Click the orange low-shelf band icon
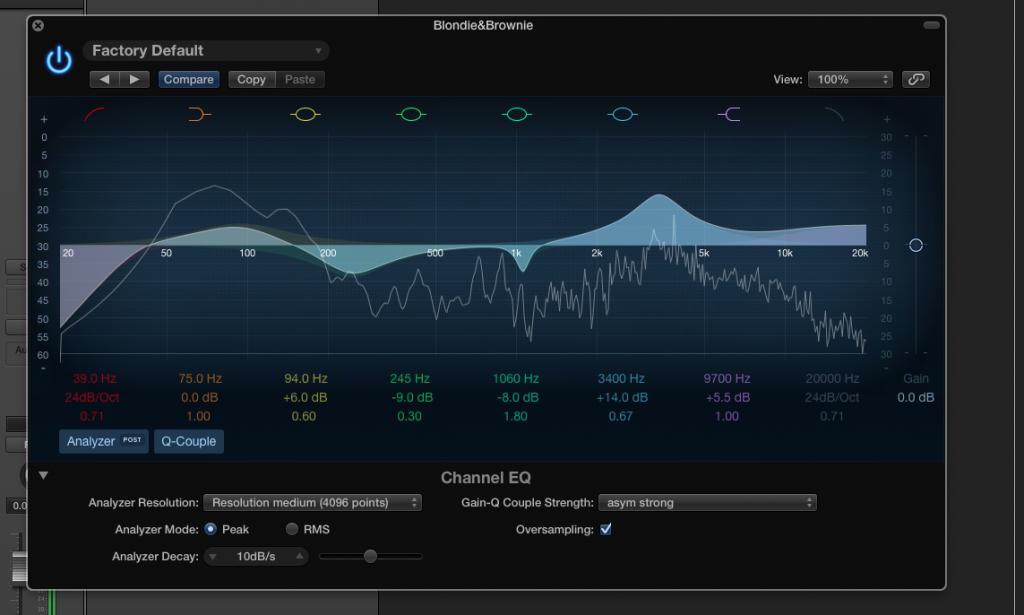 pos(200,115)
